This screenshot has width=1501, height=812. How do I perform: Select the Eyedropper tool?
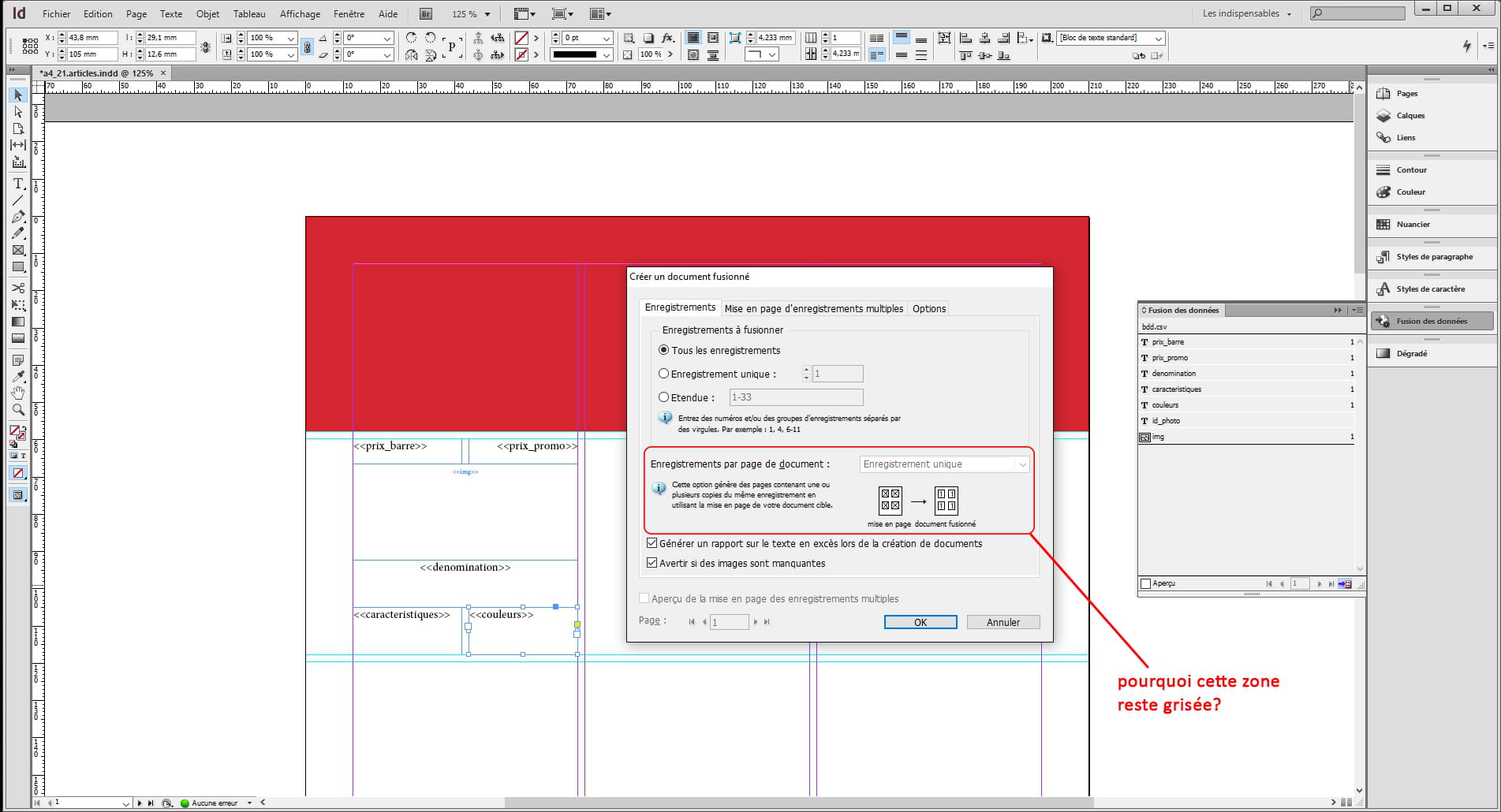coord(18,376)
